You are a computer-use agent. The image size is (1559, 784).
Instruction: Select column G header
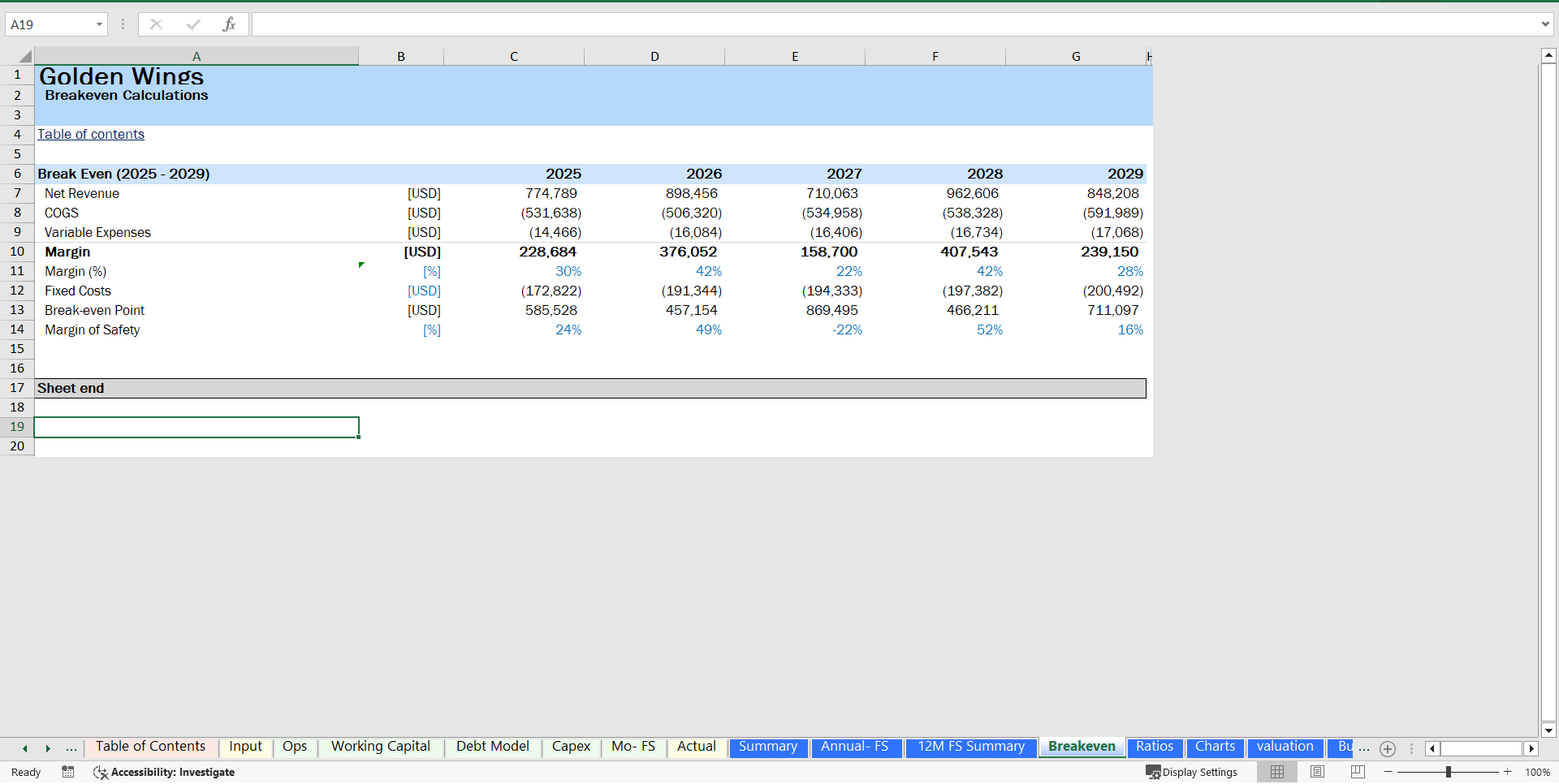1076,56
